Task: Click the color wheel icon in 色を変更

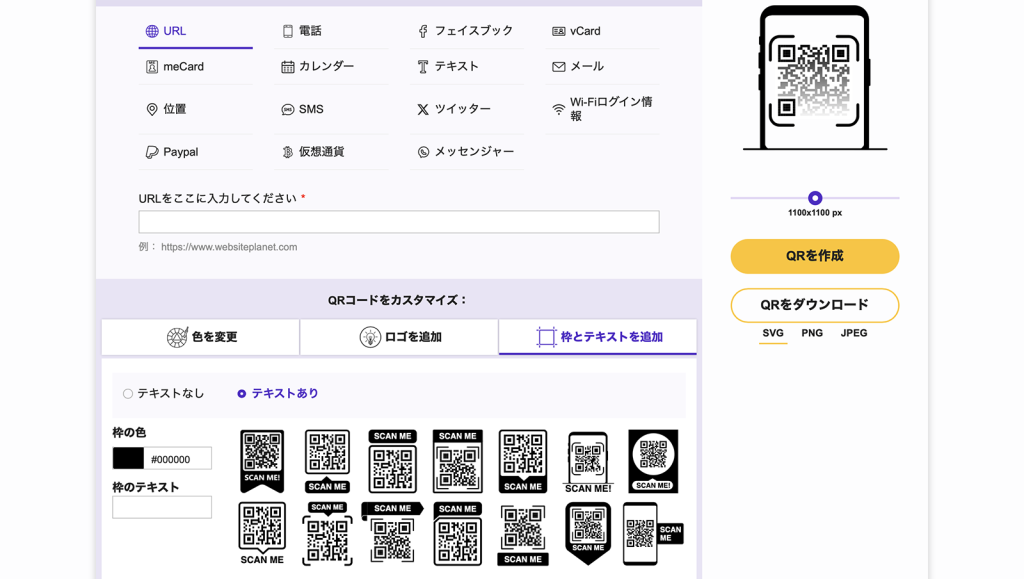Action: click(x=177, y=337)
